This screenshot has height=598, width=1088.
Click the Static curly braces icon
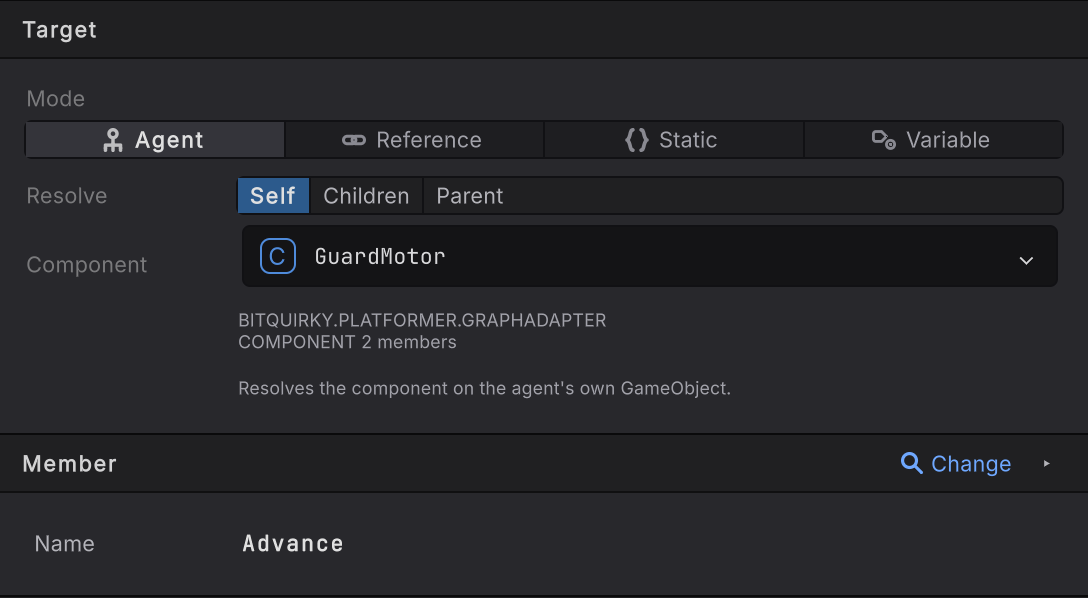[x=636, y=140]
